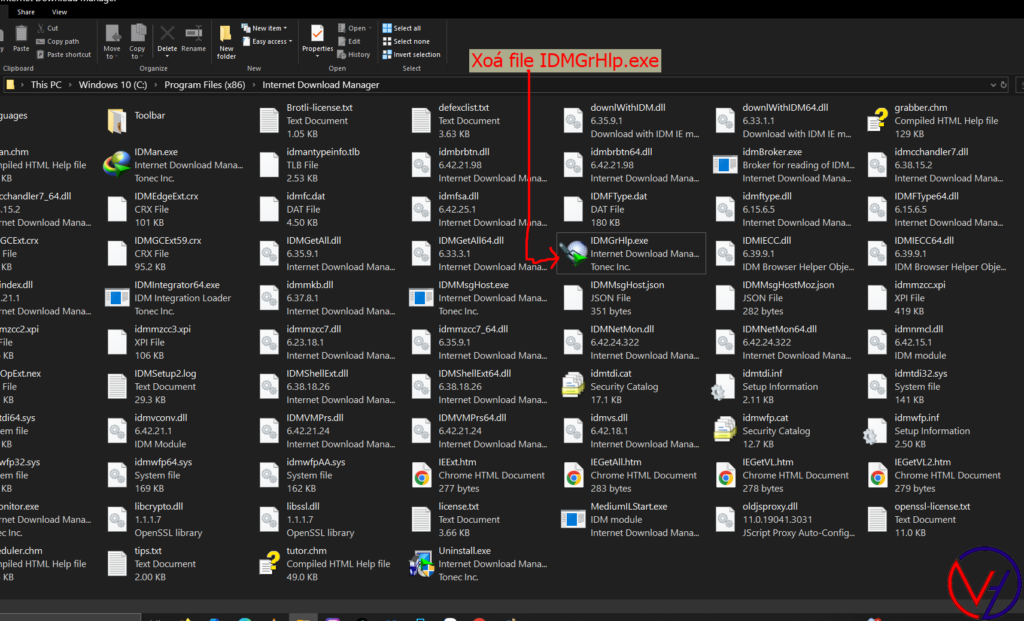Switch to the View ribbon tab

[x=60, y=12]
